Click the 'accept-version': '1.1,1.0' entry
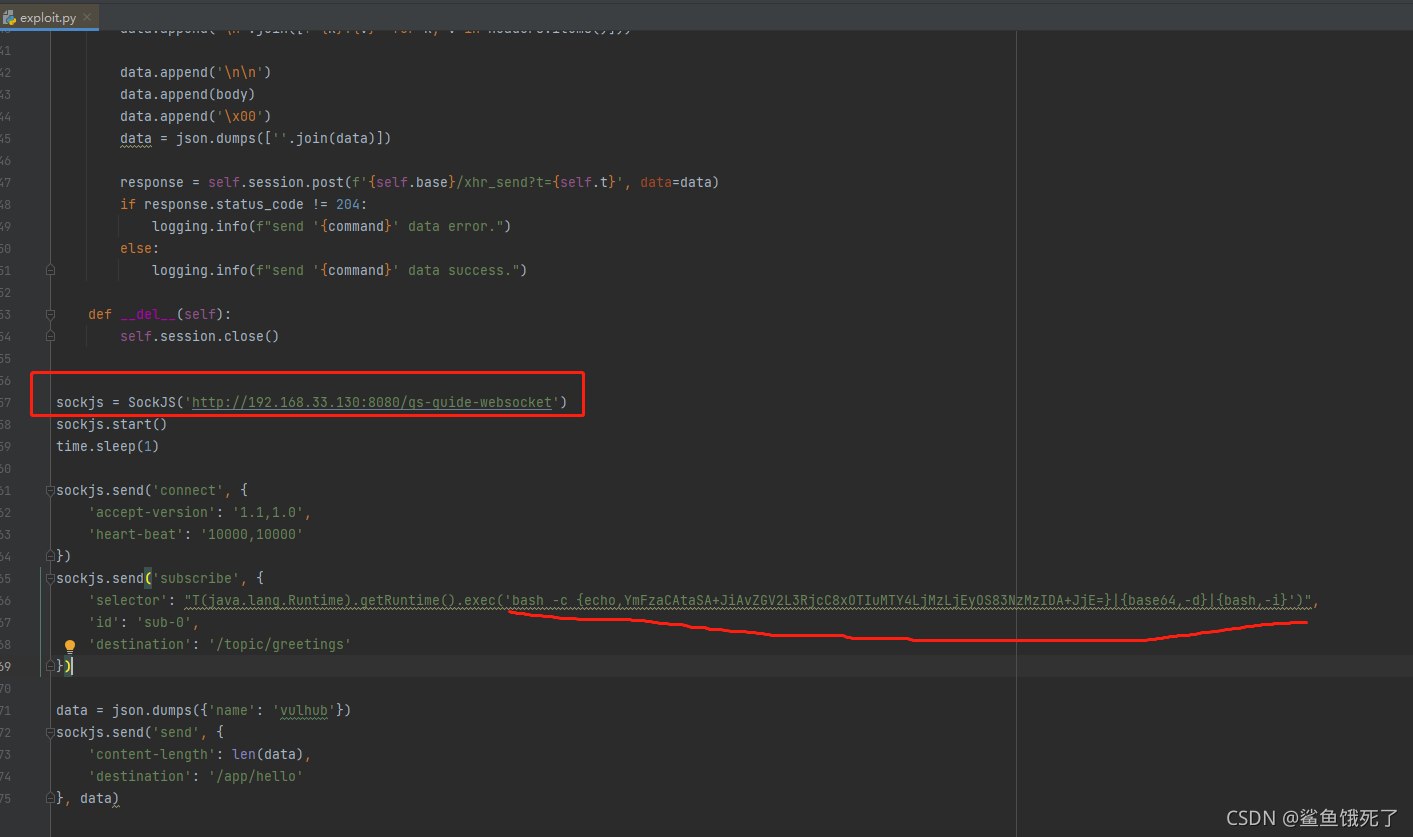1413x837 pixels. [199, 512]
